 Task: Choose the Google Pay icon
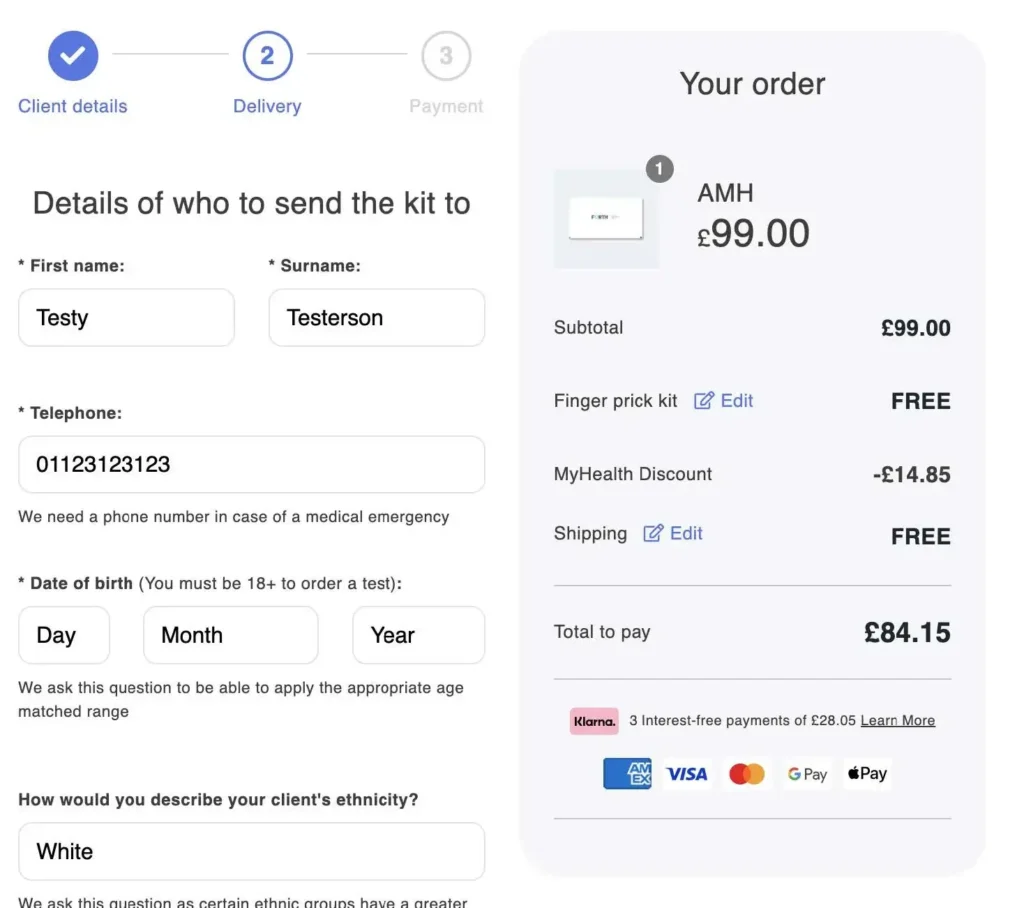806,773
